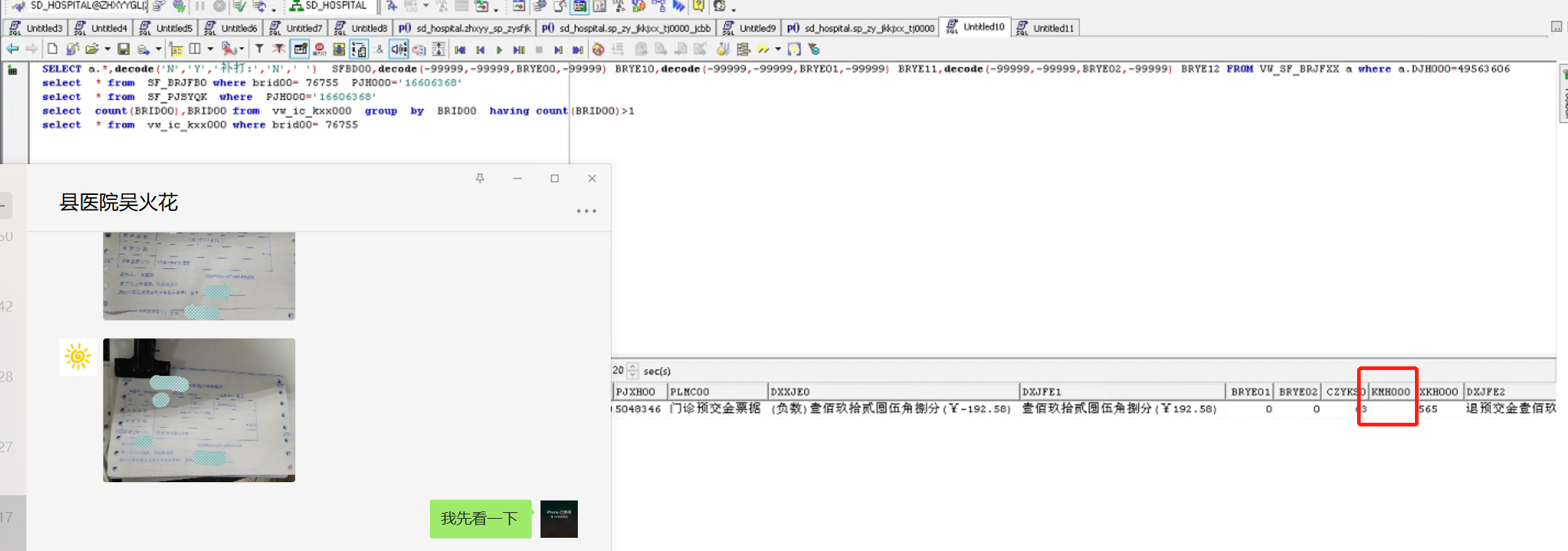Image resolution: width=1568 pixels, height=551 pixels.
Task: Click the new document icon in toolbar
Action: 52,49
